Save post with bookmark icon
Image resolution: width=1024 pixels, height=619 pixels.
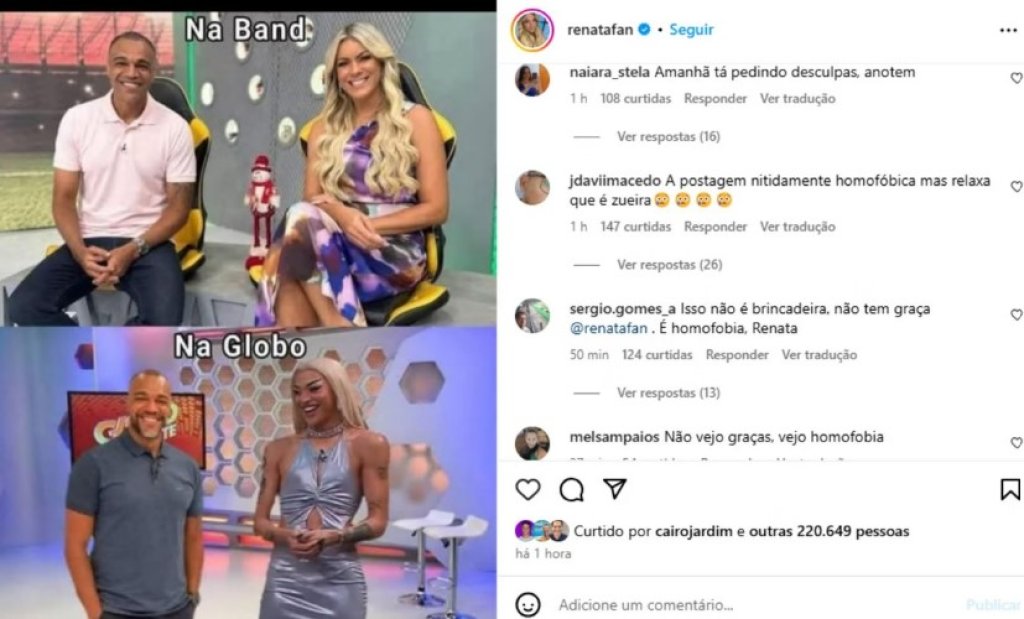point(1010,489)
